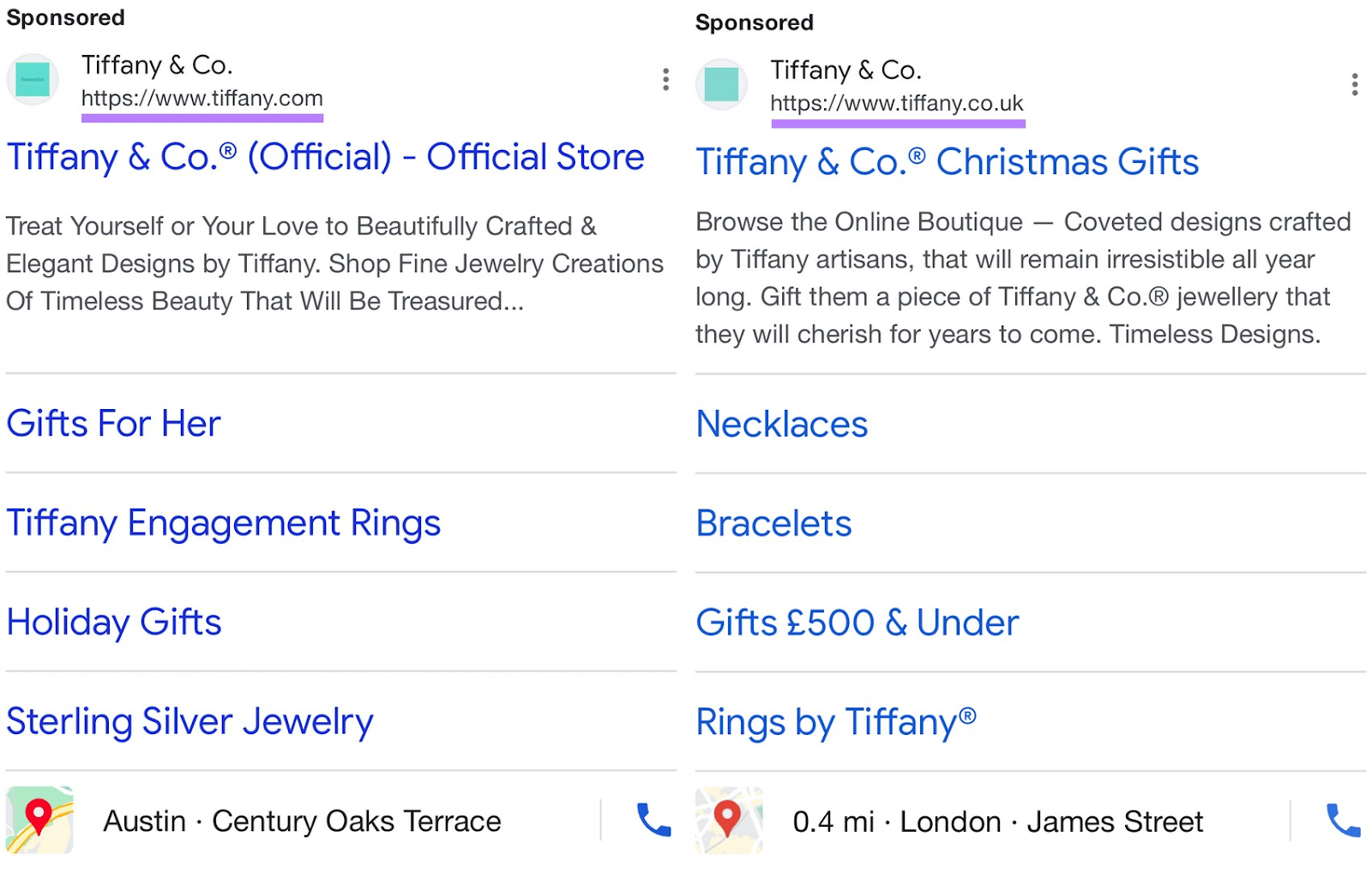This screenshot has height=885, width=1372.
Task: Open the three-dot menu on the left ad
Action: [665, 80]
